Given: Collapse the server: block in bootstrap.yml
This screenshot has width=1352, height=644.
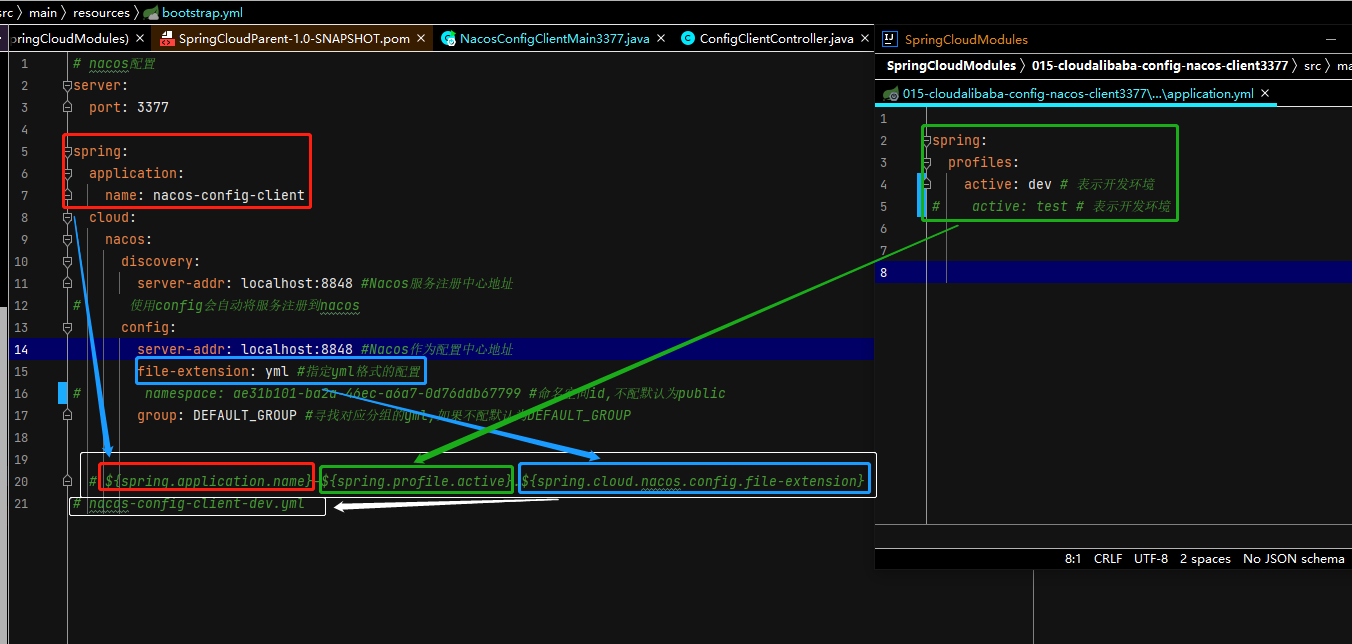Looking at the screenshot, I should (x=67, y=86).
